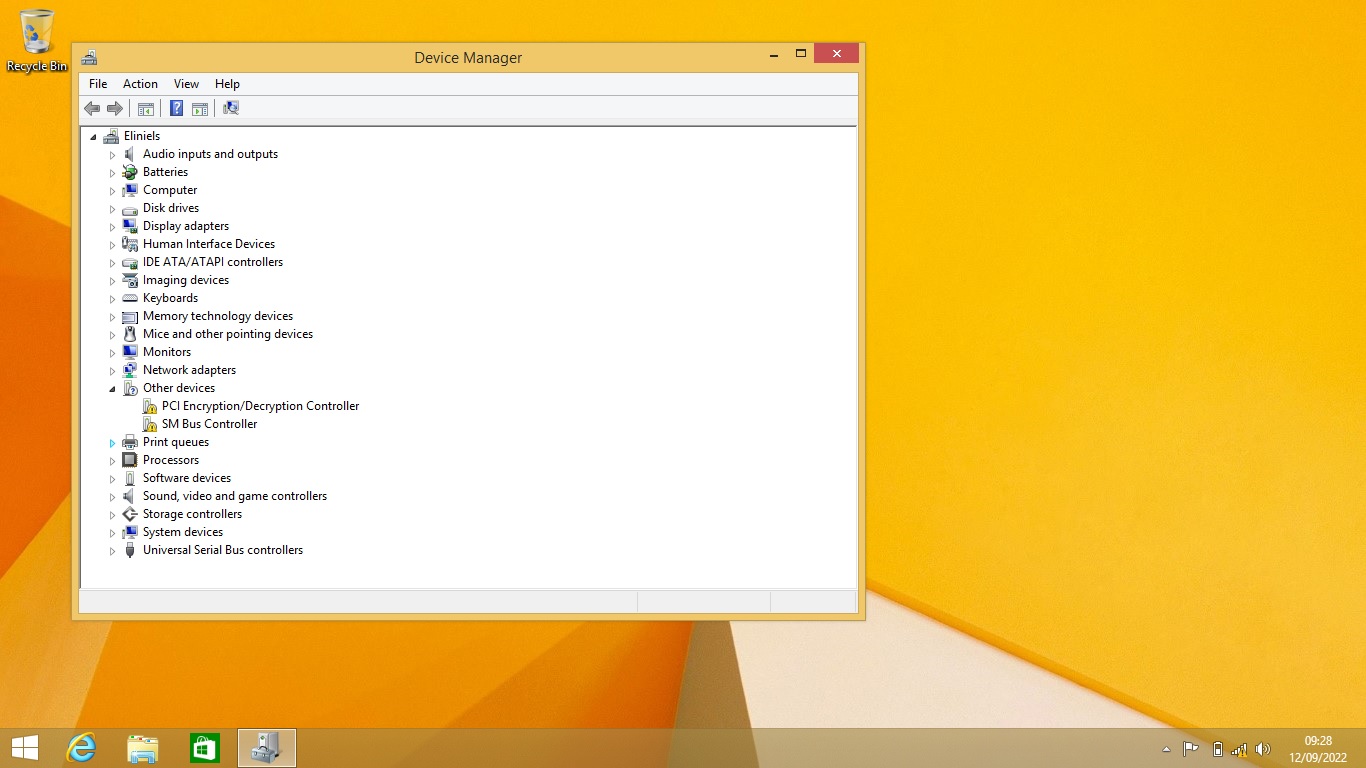Screen dimensions: 1366x768
Task: Expand Human Interface Devices
Action: click(x=112, y=245)
